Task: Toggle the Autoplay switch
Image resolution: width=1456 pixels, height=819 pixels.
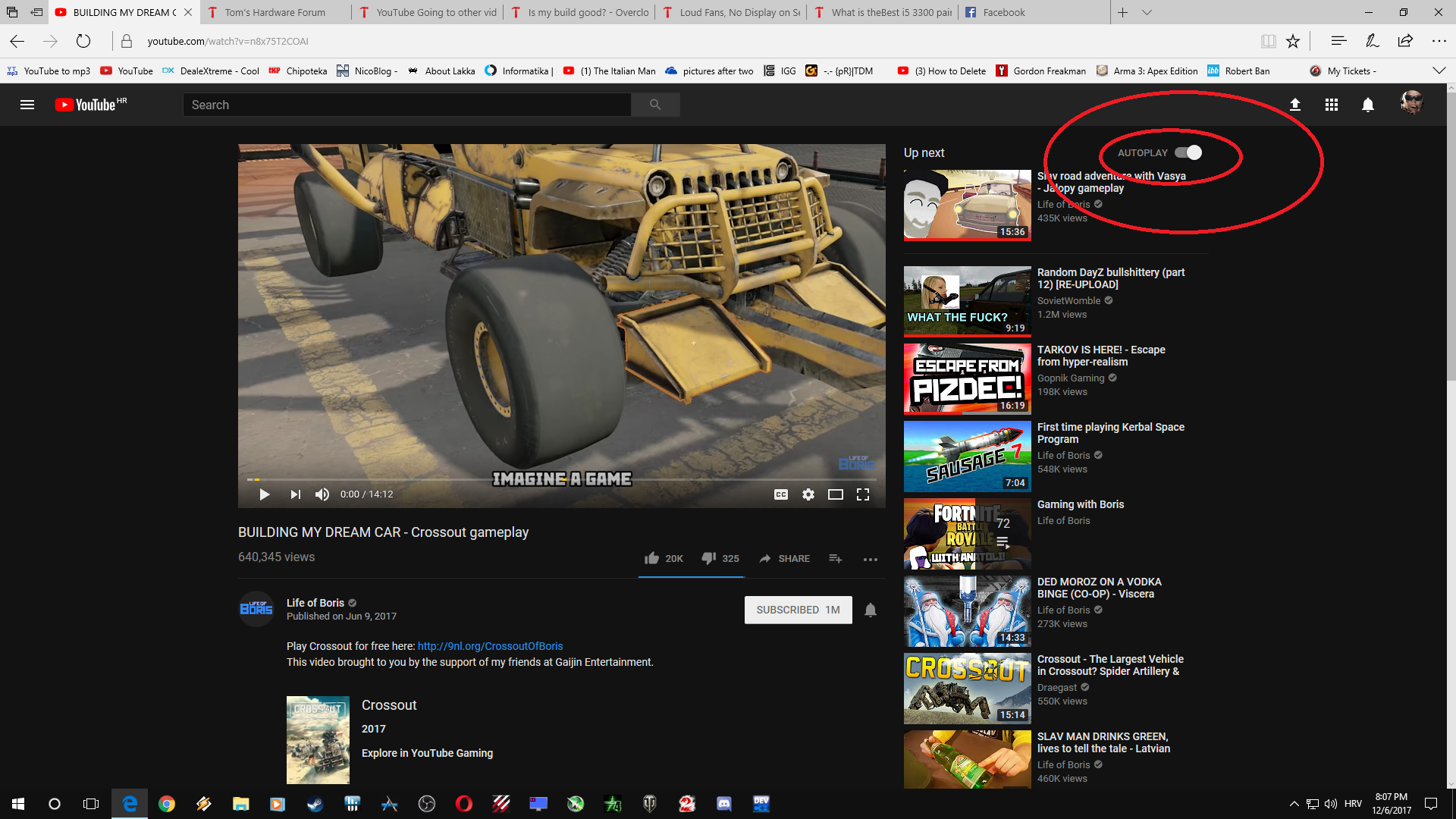Action: tap(1188, 152)
